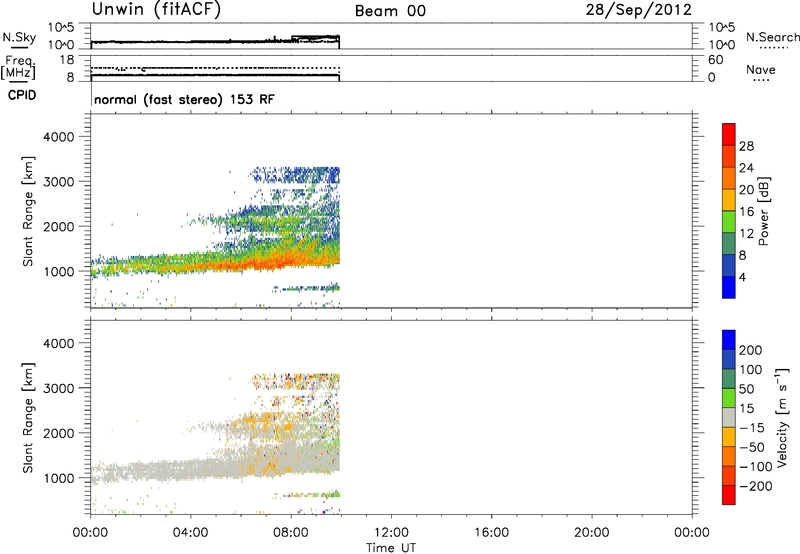Click the 'Time UT' axis title
Image resolution: width=800 pixels, height=554 pixels.
click(x=391, y=548)
